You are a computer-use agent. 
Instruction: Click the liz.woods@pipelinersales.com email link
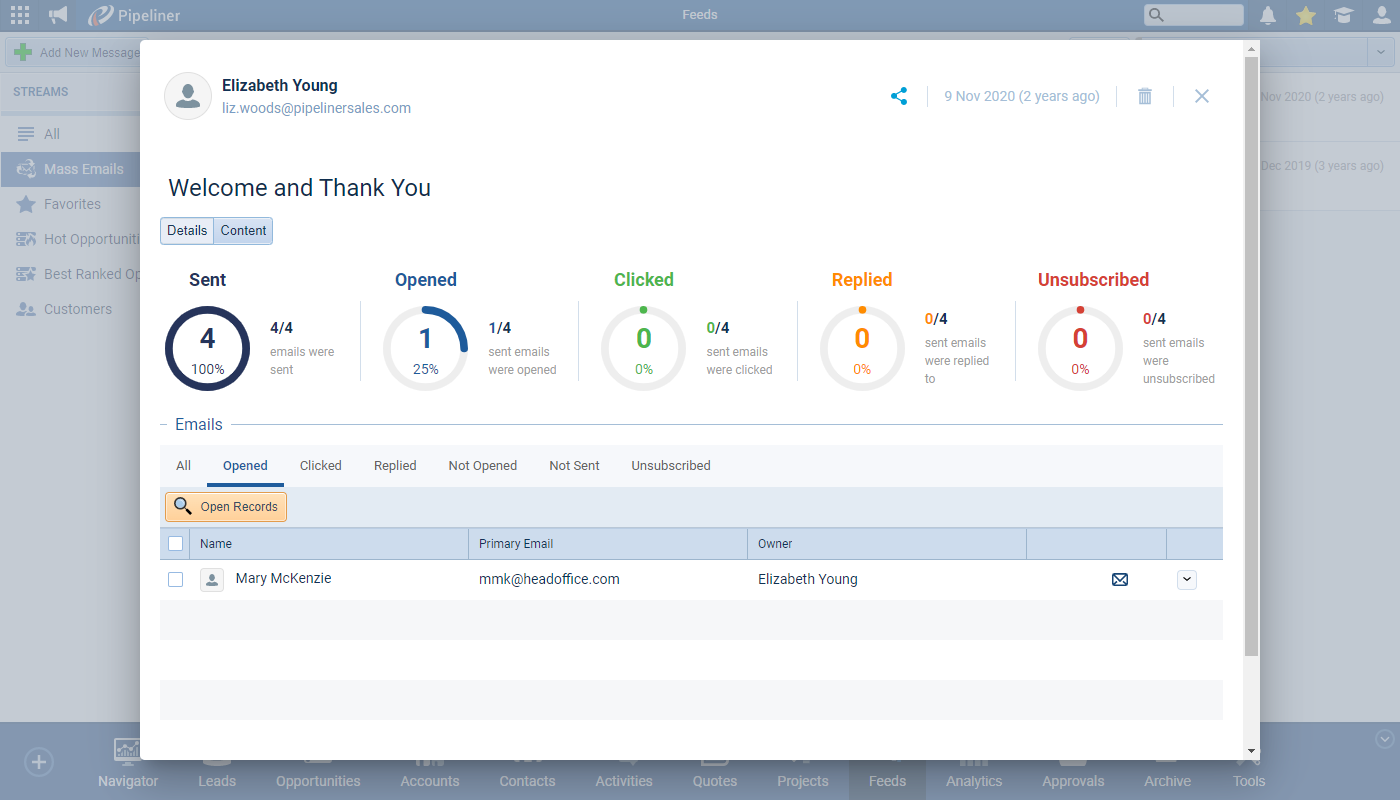(x=316, y=108)
